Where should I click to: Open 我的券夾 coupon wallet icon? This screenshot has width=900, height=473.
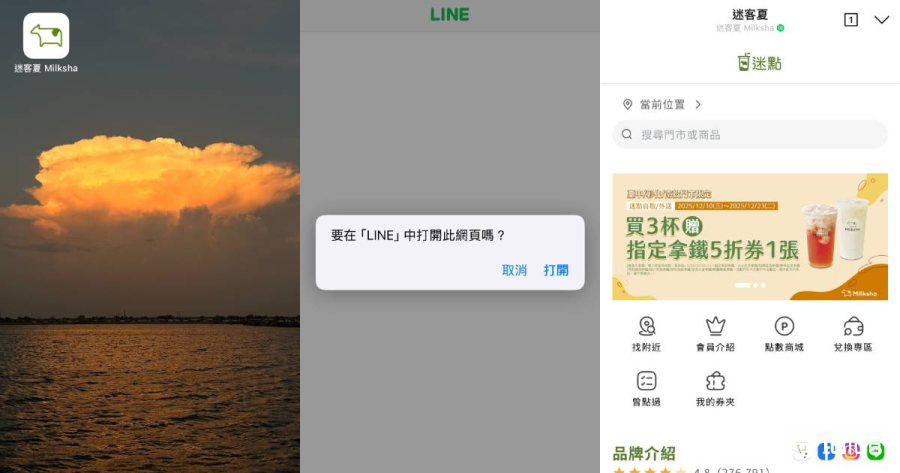pos(715,389)
